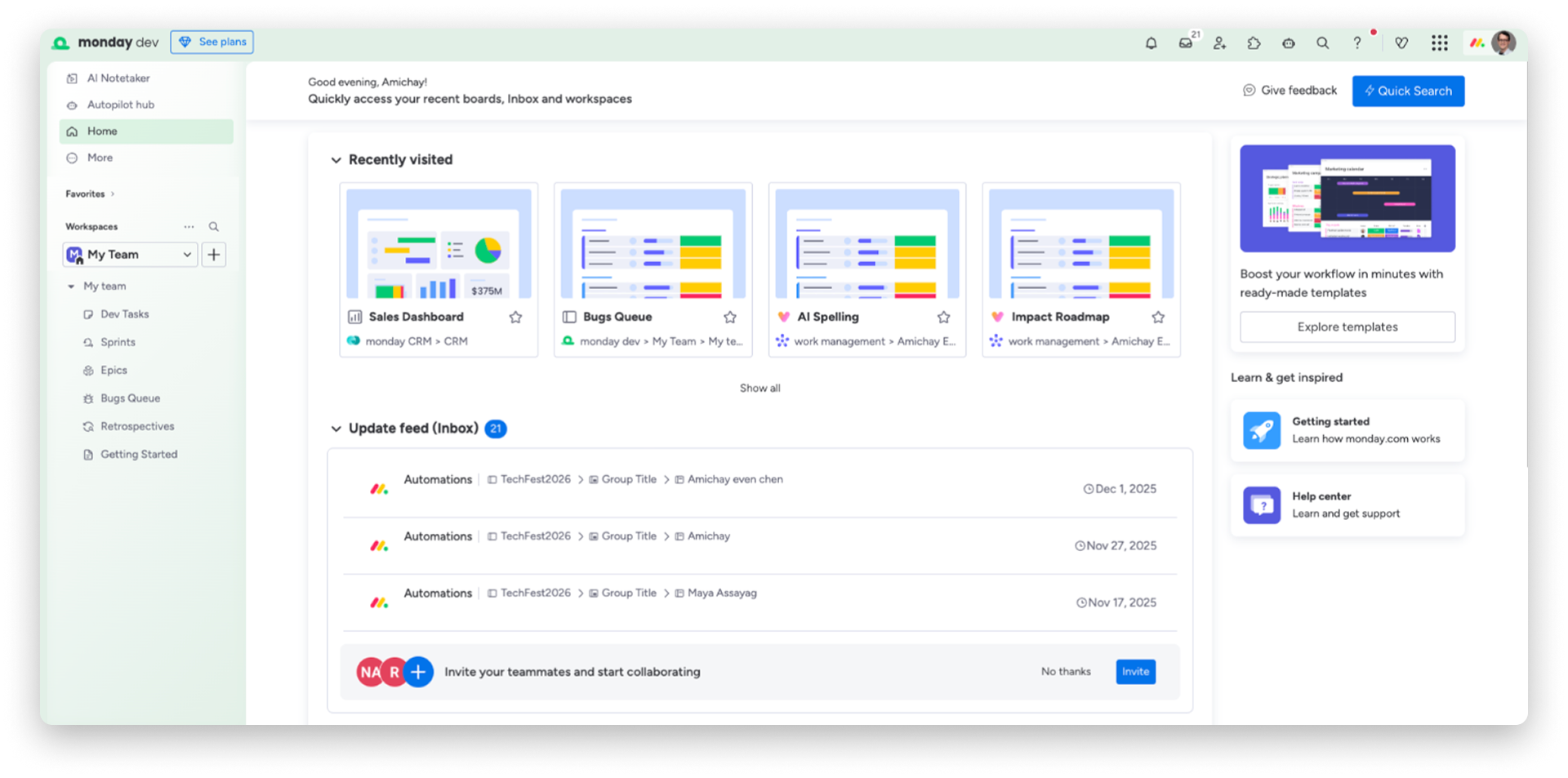Click the search magnifier in top bar
The height and width of the screenshot is (778, 1568).
(x=1322, y=43)
